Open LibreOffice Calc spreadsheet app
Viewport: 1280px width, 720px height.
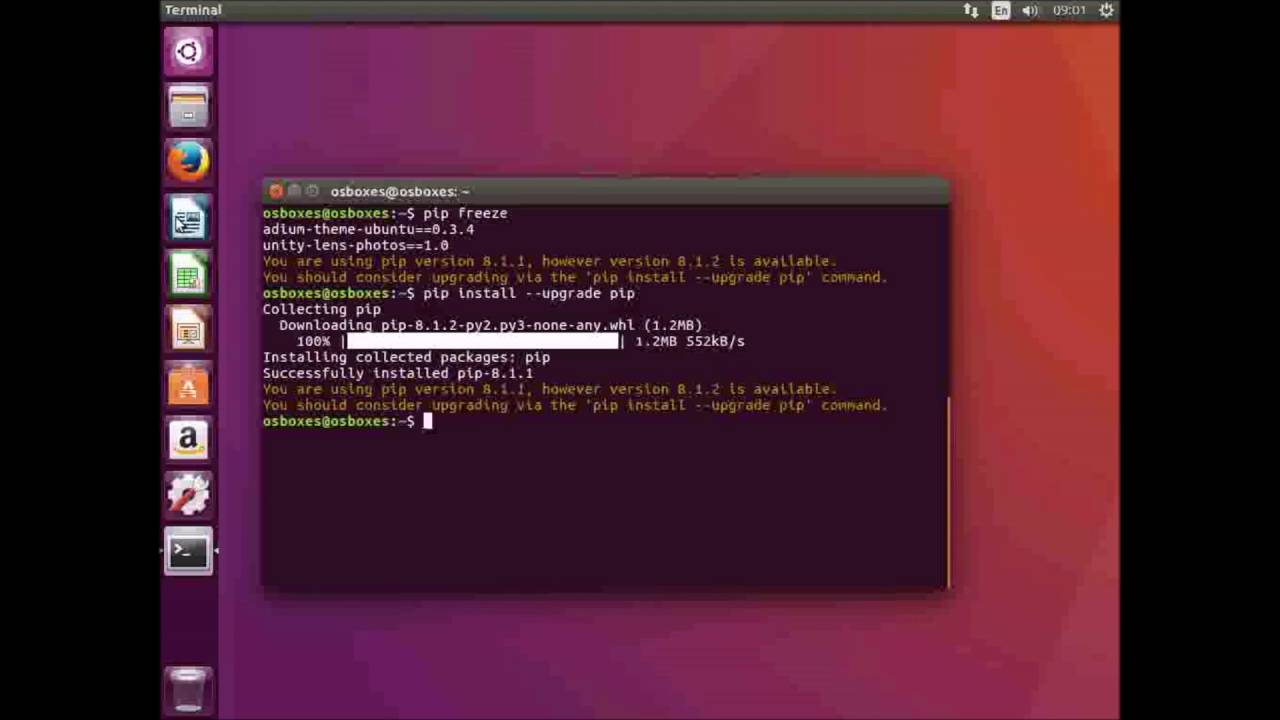click(188, 274)
